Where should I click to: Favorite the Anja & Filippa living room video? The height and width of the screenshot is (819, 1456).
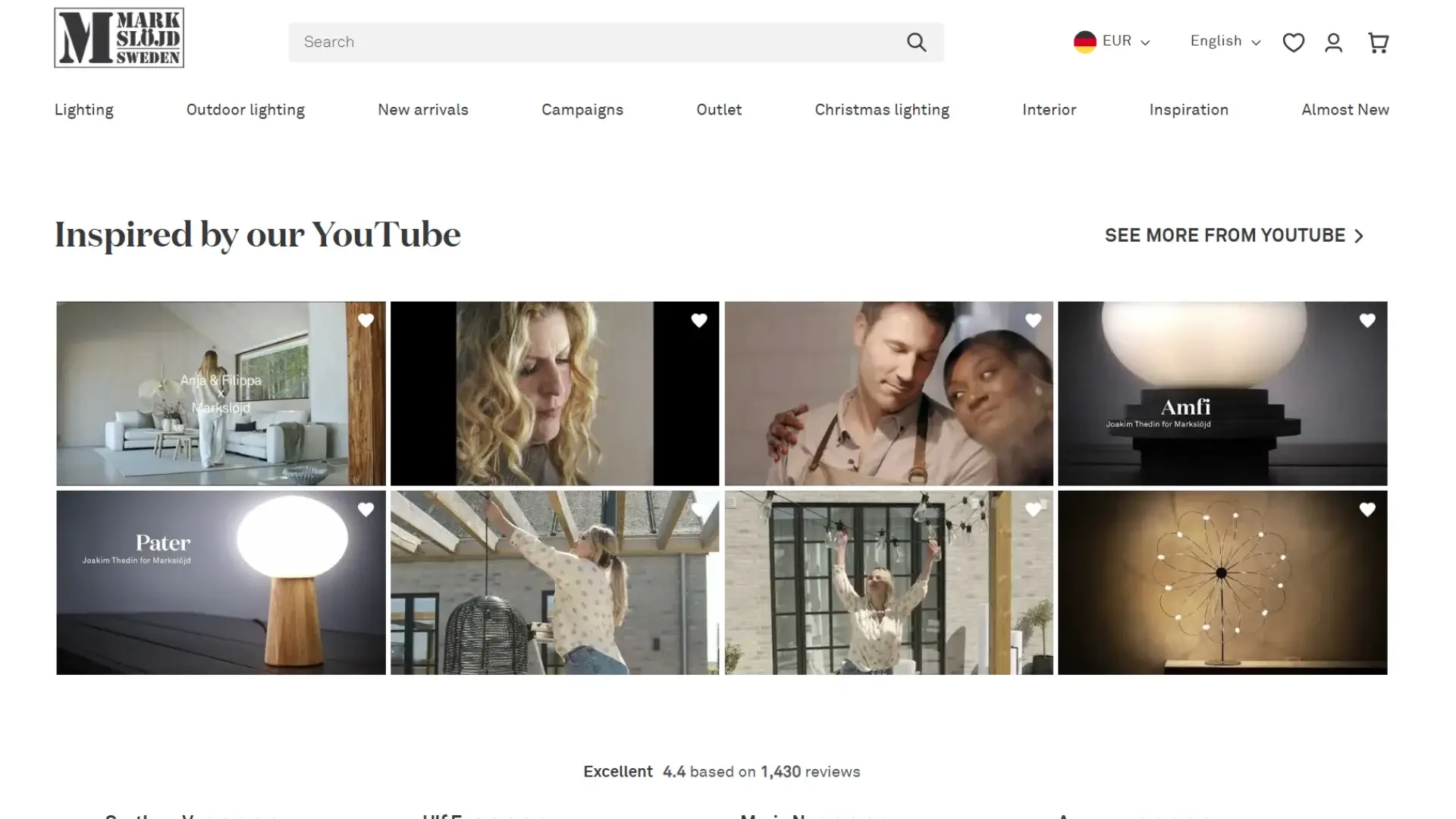[366, 321]
